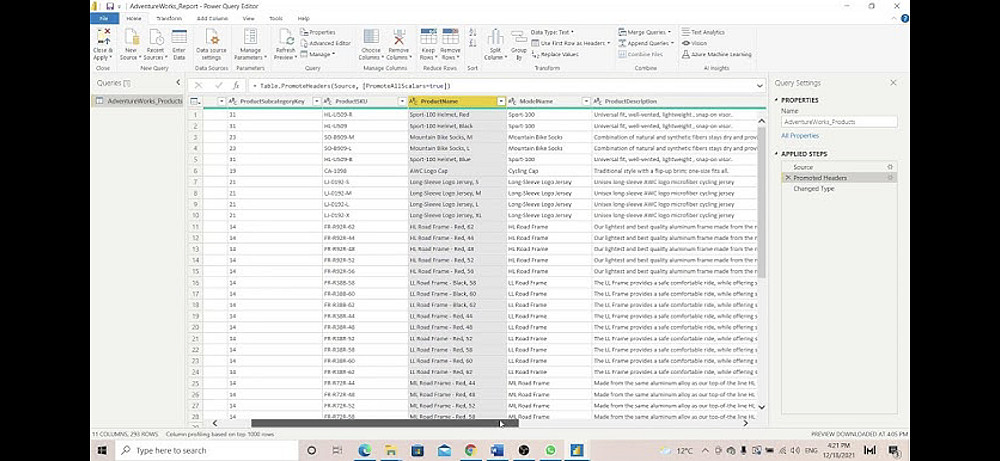This screenshot has width=1000, height=461.
Task: Collapse the APPLIED STEPS section
Action: (x=777, y=154)
